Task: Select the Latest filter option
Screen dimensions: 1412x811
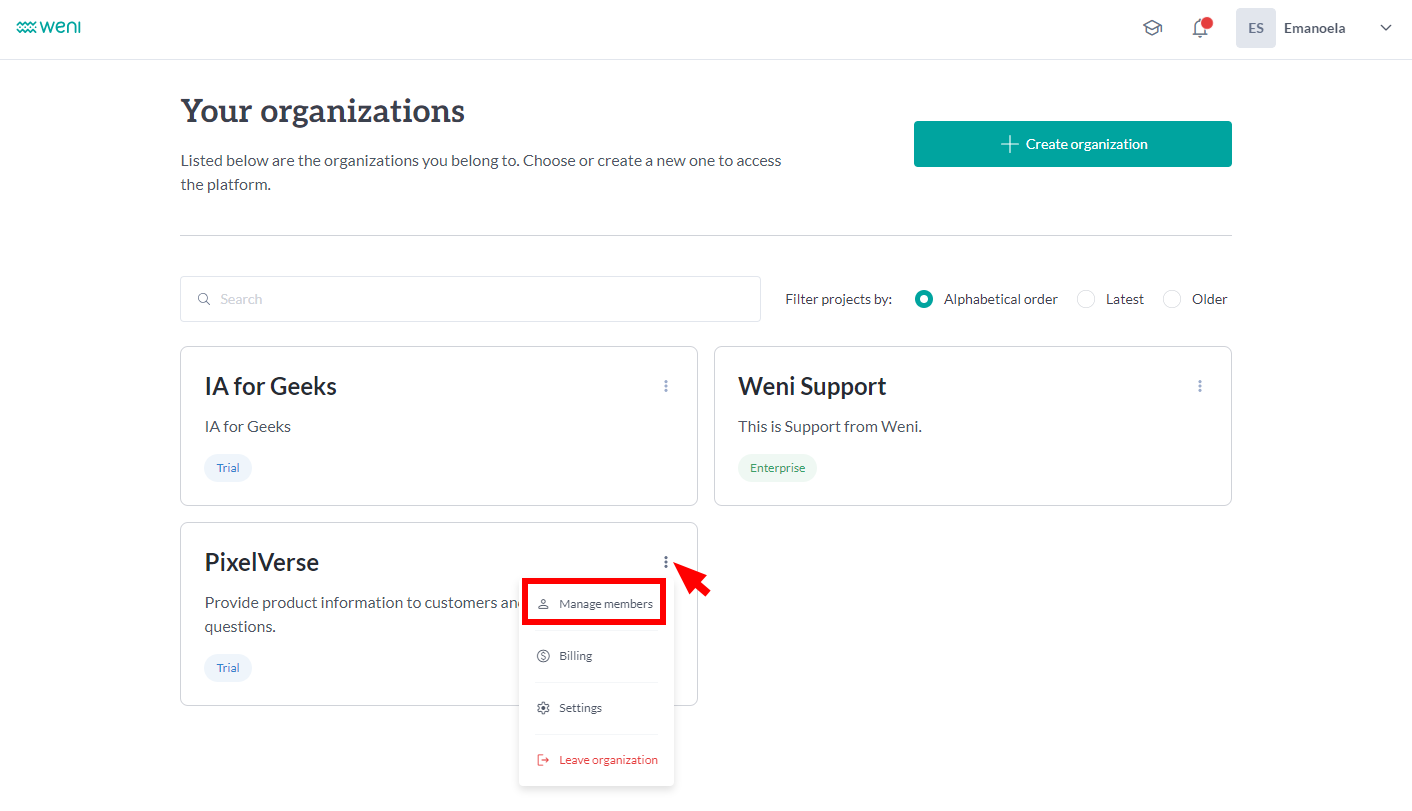Action: [1086, 299]
